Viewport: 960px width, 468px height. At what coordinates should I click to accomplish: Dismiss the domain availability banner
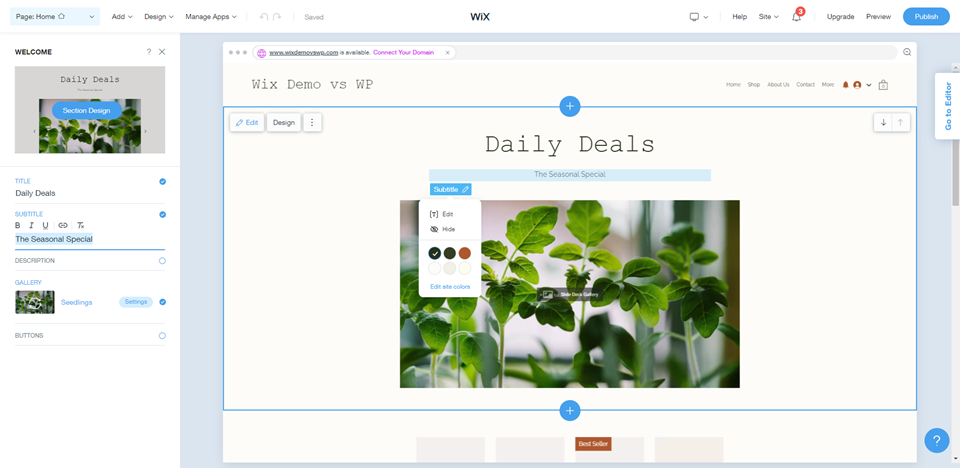click(448, 53)
